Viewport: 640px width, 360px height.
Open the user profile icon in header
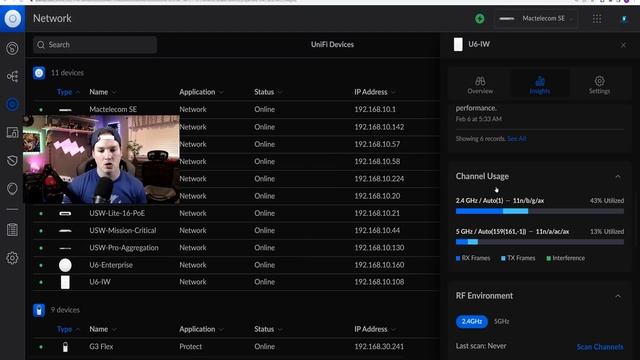tap(624, 18)
